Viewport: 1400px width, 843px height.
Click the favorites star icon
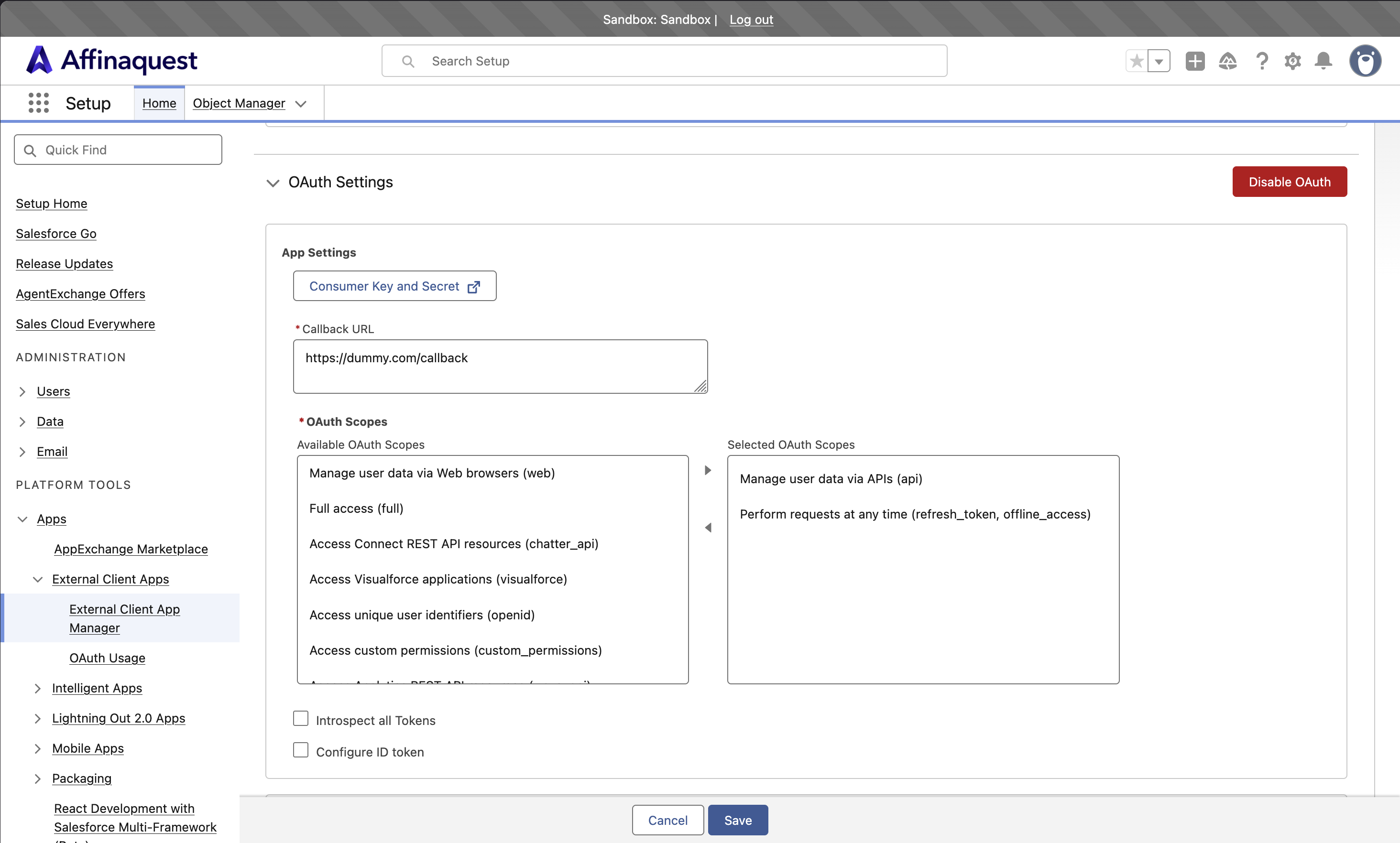pos(1137,61)
